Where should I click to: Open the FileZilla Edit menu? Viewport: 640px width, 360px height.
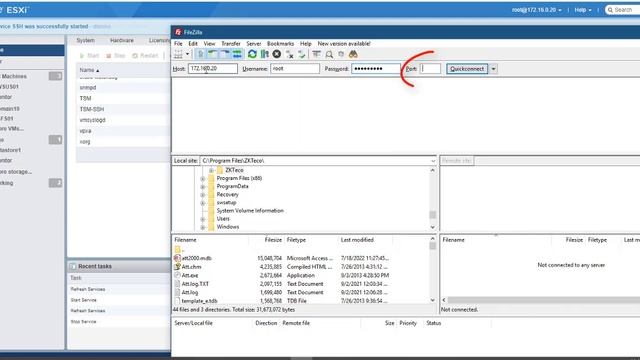193,43
